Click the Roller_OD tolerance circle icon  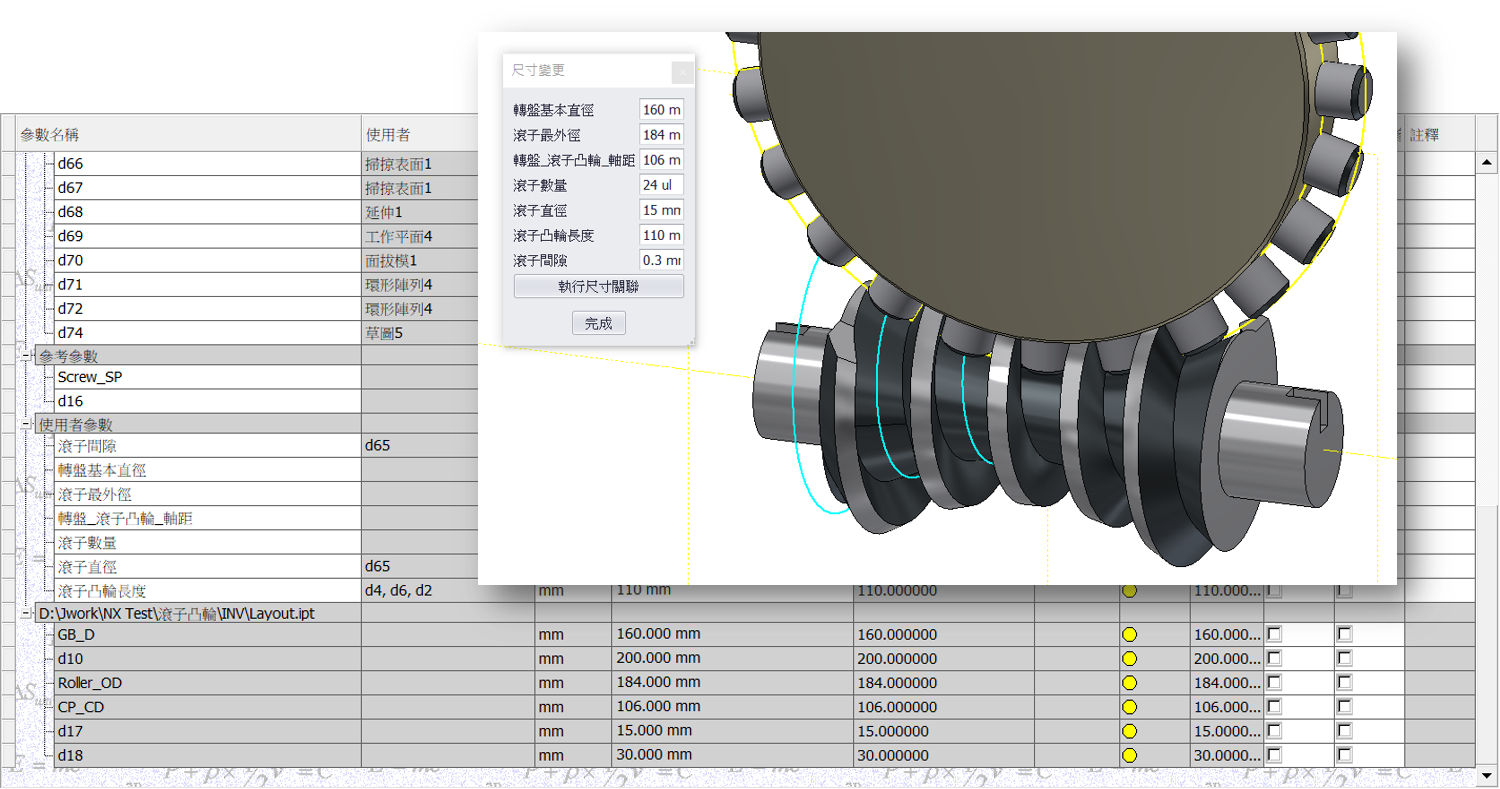tap(1130, 683)
